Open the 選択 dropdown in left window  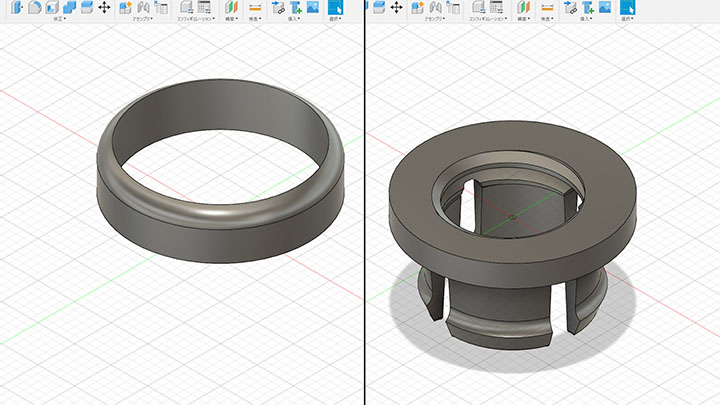click(x=335, y=19)
